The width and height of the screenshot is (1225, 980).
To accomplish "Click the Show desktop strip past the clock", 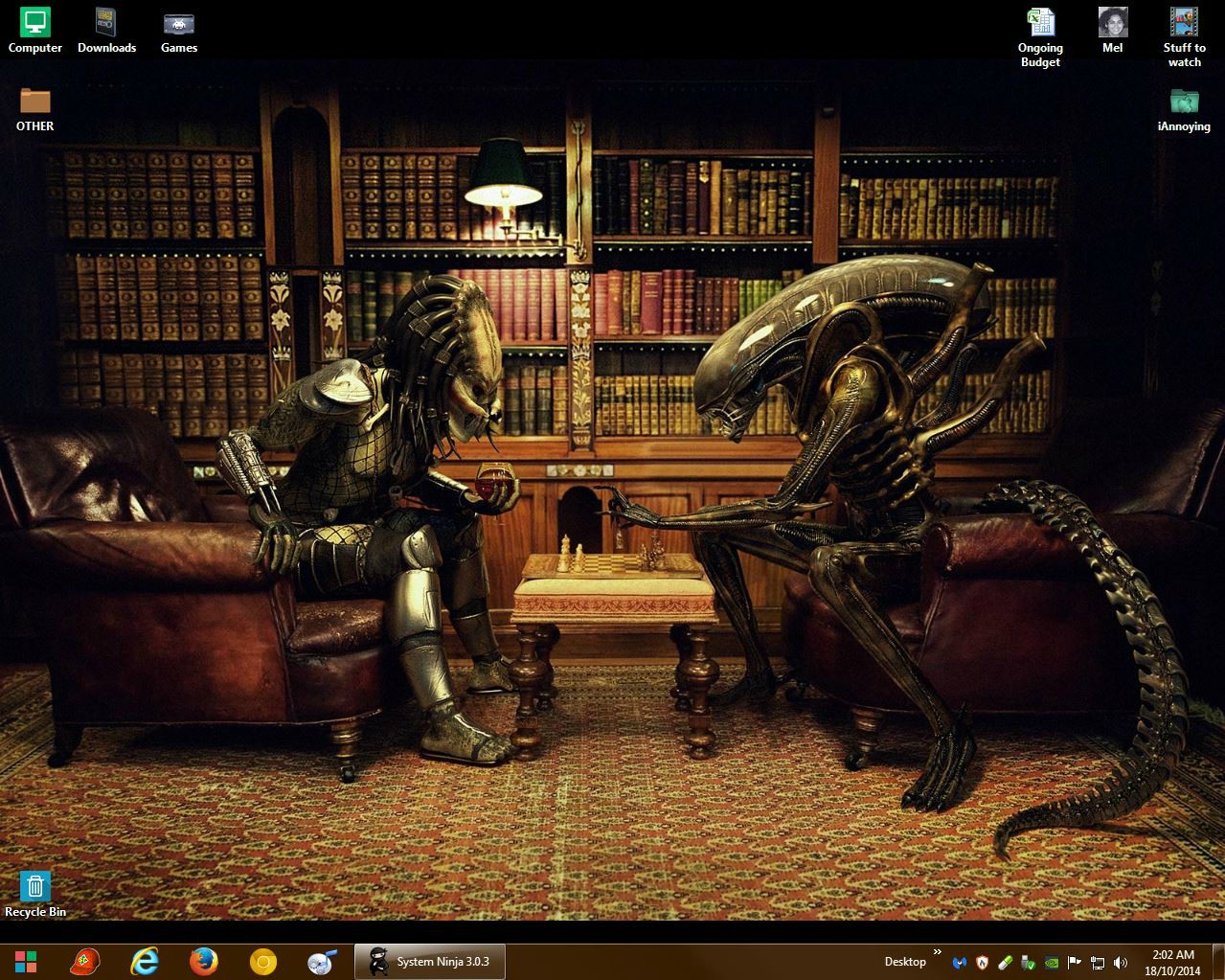I will tap(1219, 962).
